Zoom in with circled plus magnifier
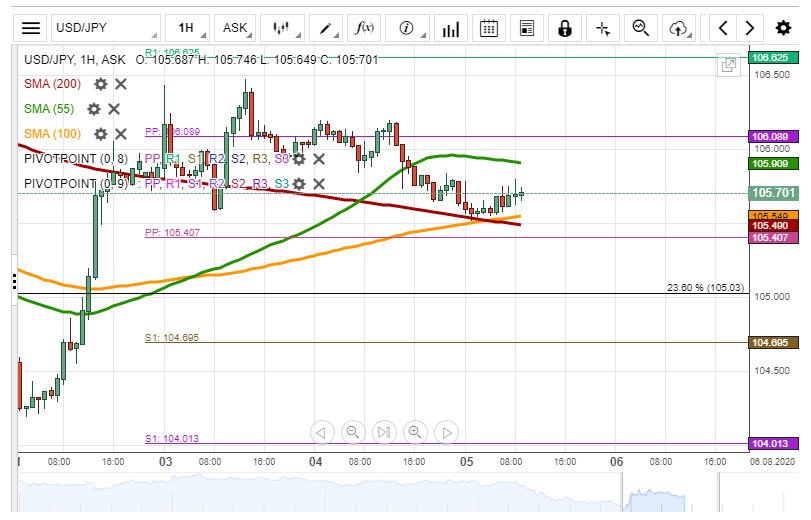Image resolution: width=811 pixels, height=520 pixels. point(415,432)
